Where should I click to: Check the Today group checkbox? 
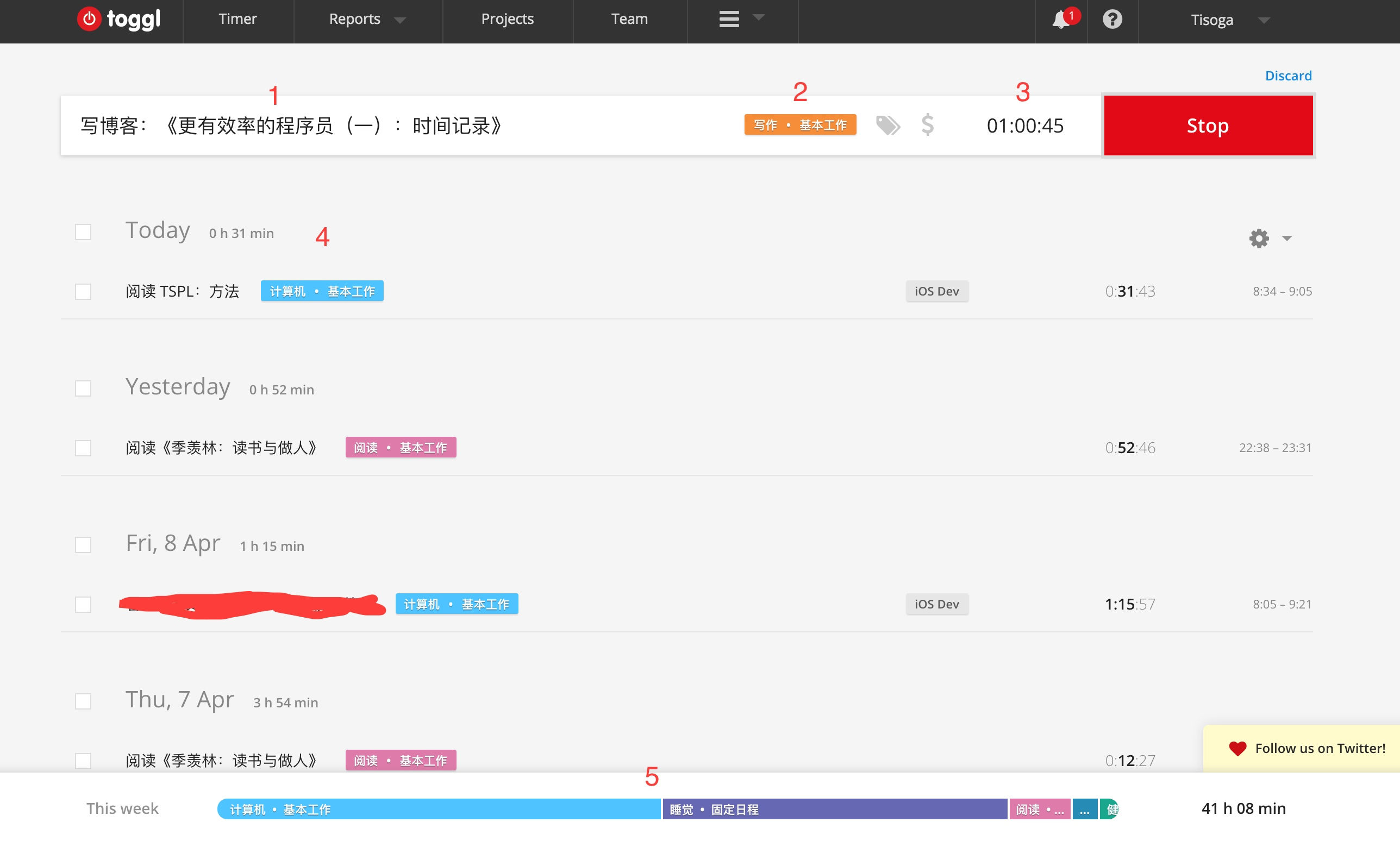tap(83, 233)
